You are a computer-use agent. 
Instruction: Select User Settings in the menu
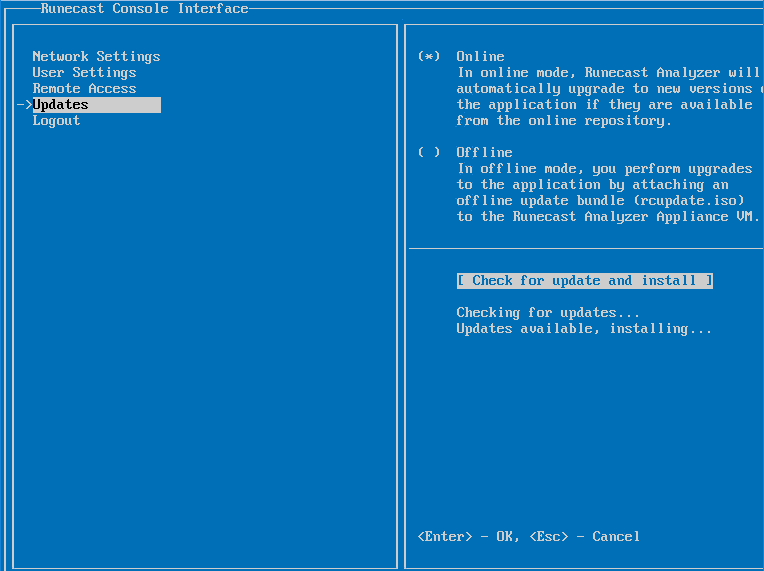click(x=84, y=73)
